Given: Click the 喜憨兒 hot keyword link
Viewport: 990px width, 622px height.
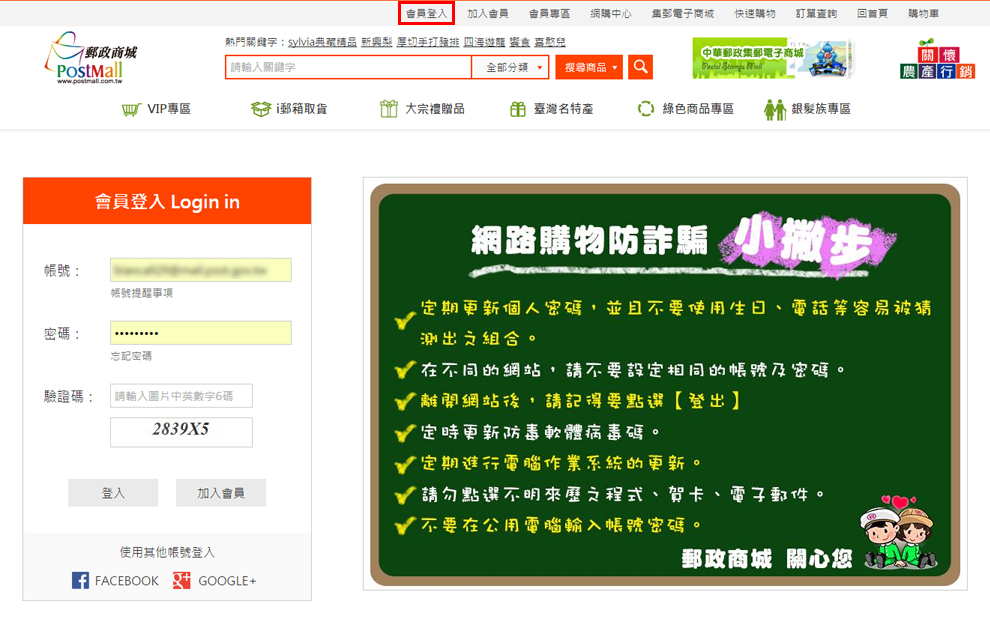Looking at the screenshot, I should [550, 42].
